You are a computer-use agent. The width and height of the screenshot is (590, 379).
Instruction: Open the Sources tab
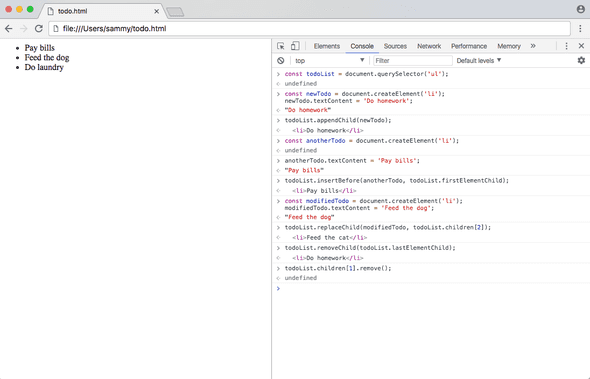pyautogui.click(x=395, y=46)
